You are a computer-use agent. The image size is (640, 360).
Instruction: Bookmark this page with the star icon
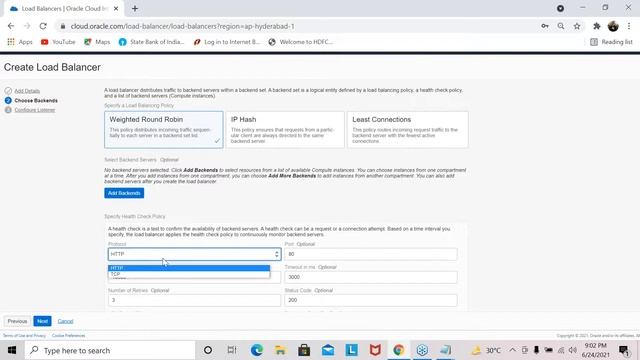click(x=577, y=26)
